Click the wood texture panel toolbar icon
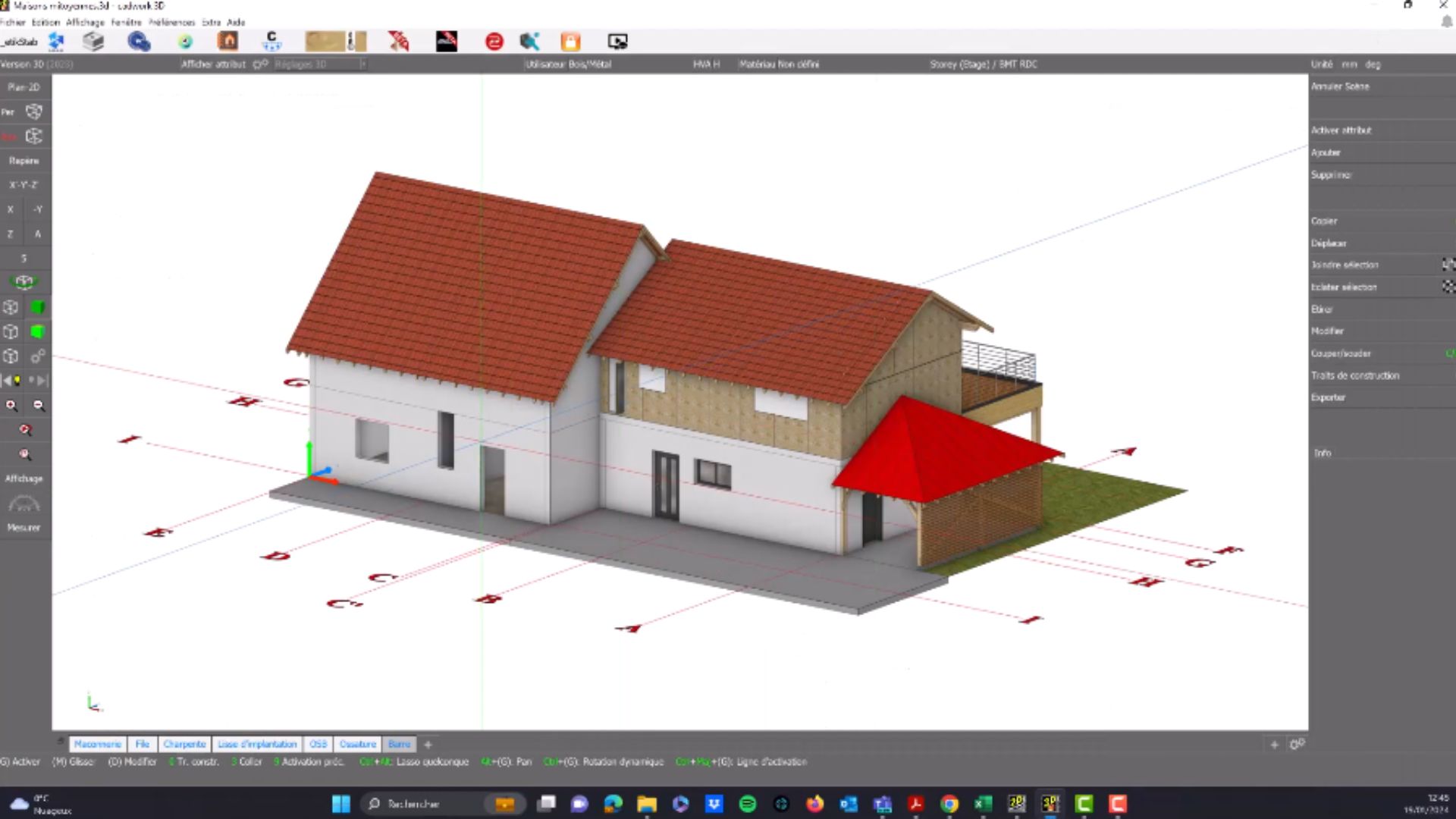This screenshot has width=1456, height=819. pyautogui.click(x=336, y=41)
